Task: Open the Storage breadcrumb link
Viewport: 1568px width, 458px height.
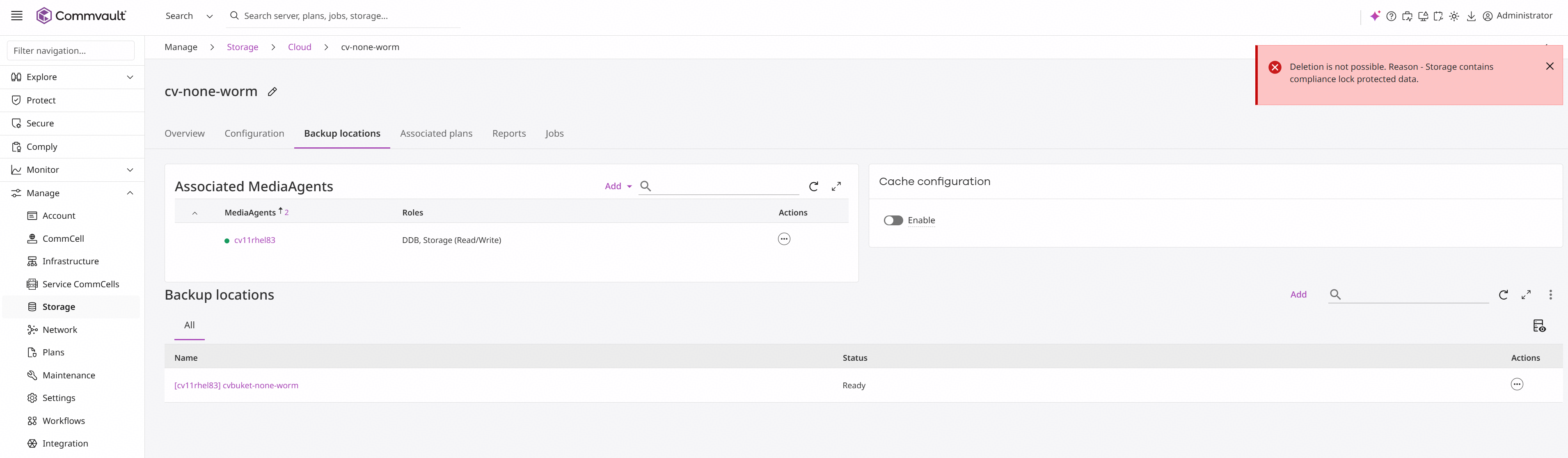Action: pos(242,47)
